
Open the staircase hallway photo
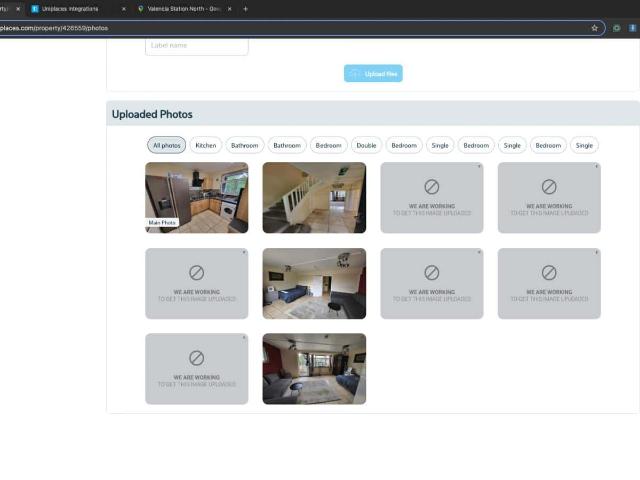tap(314, 197)
